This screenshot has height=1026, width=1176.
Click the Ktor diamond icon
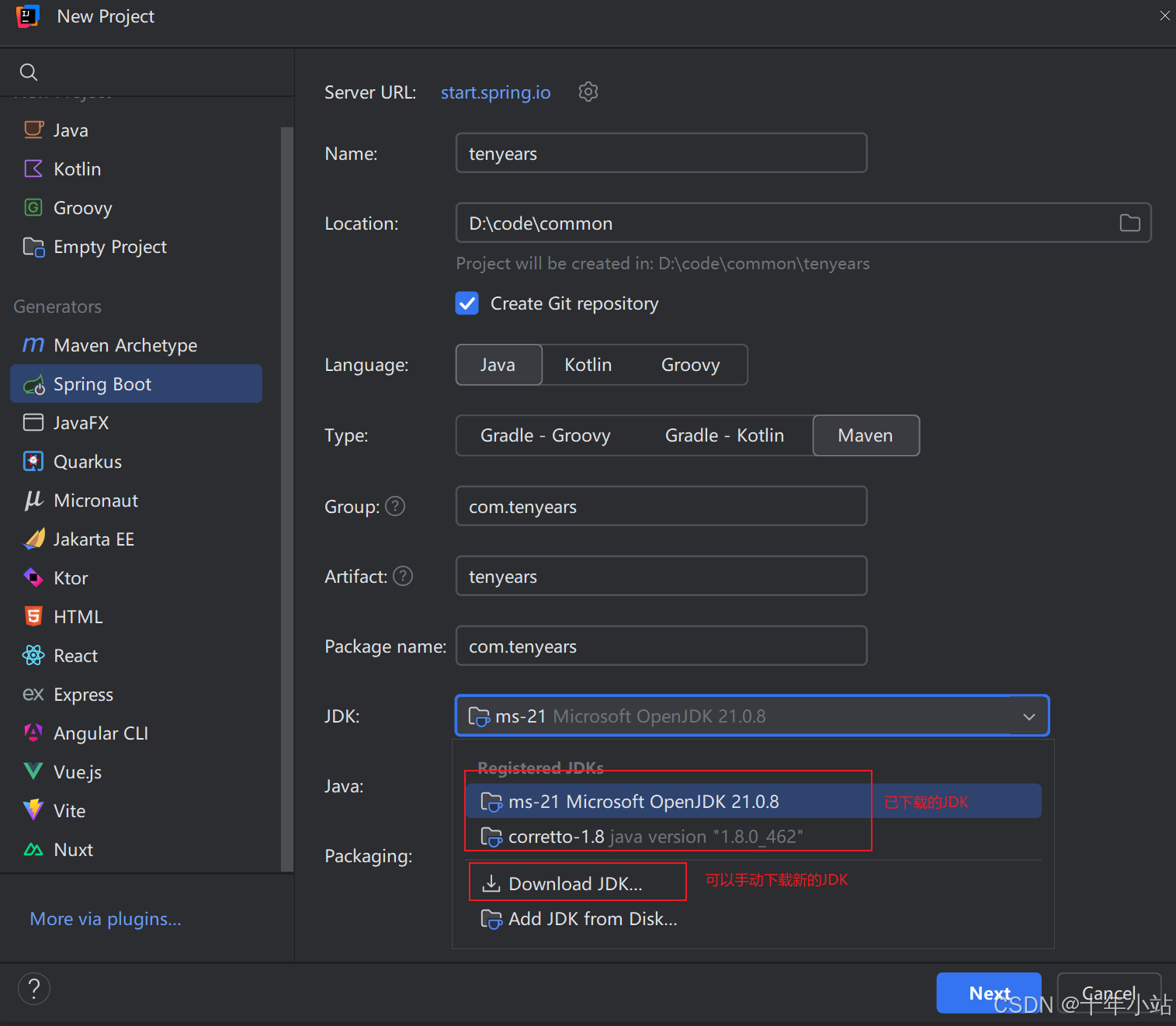[33, 577]
